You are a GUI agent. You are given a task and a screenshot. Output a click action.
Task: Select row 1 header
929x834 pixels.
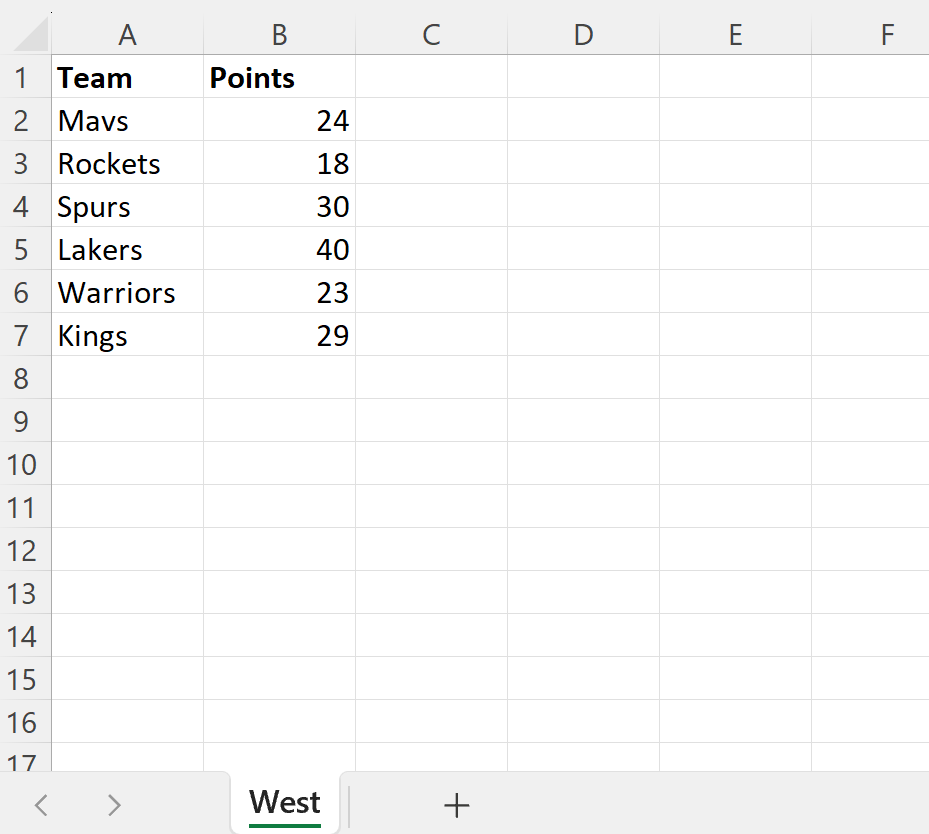point(24,78)
